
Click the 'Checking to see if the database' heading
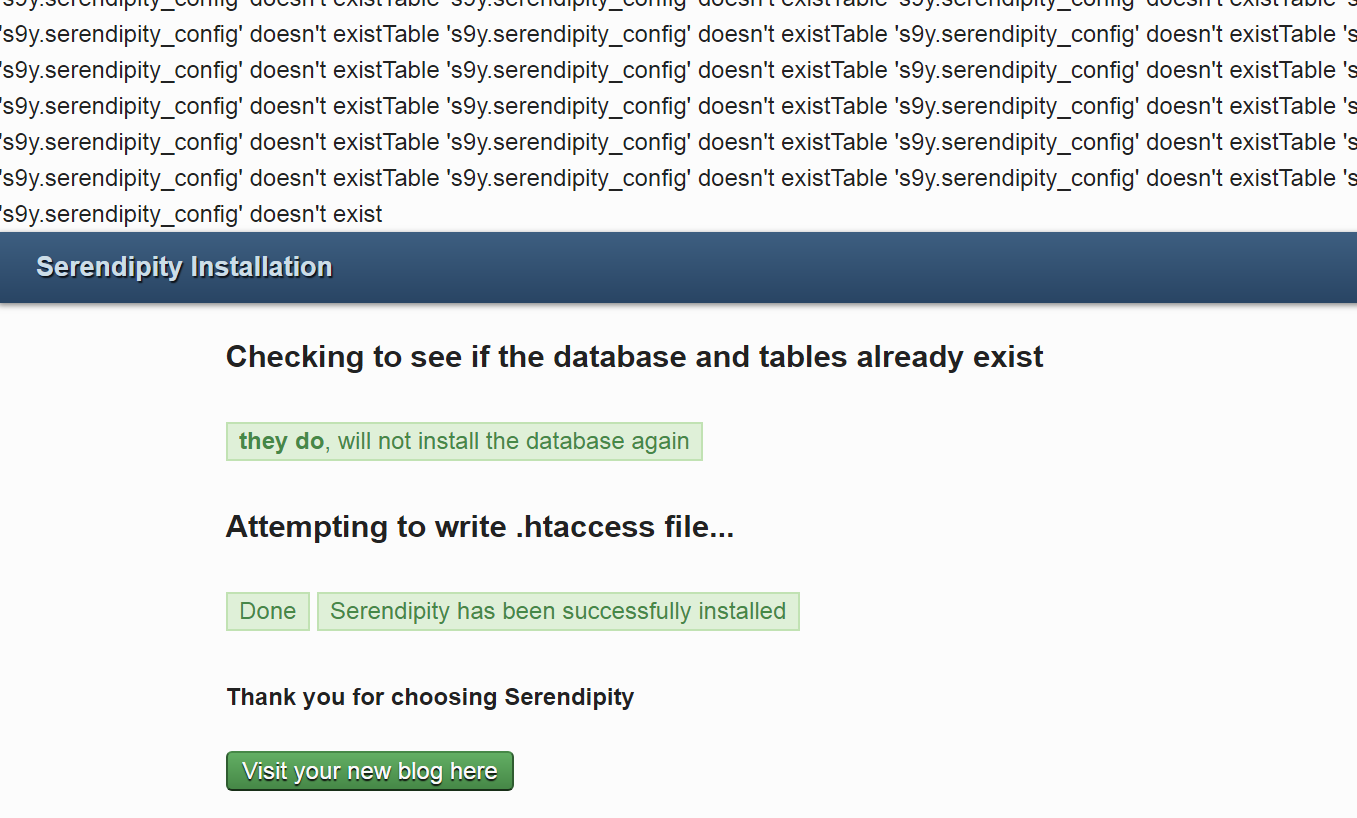(x=634, y=357)
